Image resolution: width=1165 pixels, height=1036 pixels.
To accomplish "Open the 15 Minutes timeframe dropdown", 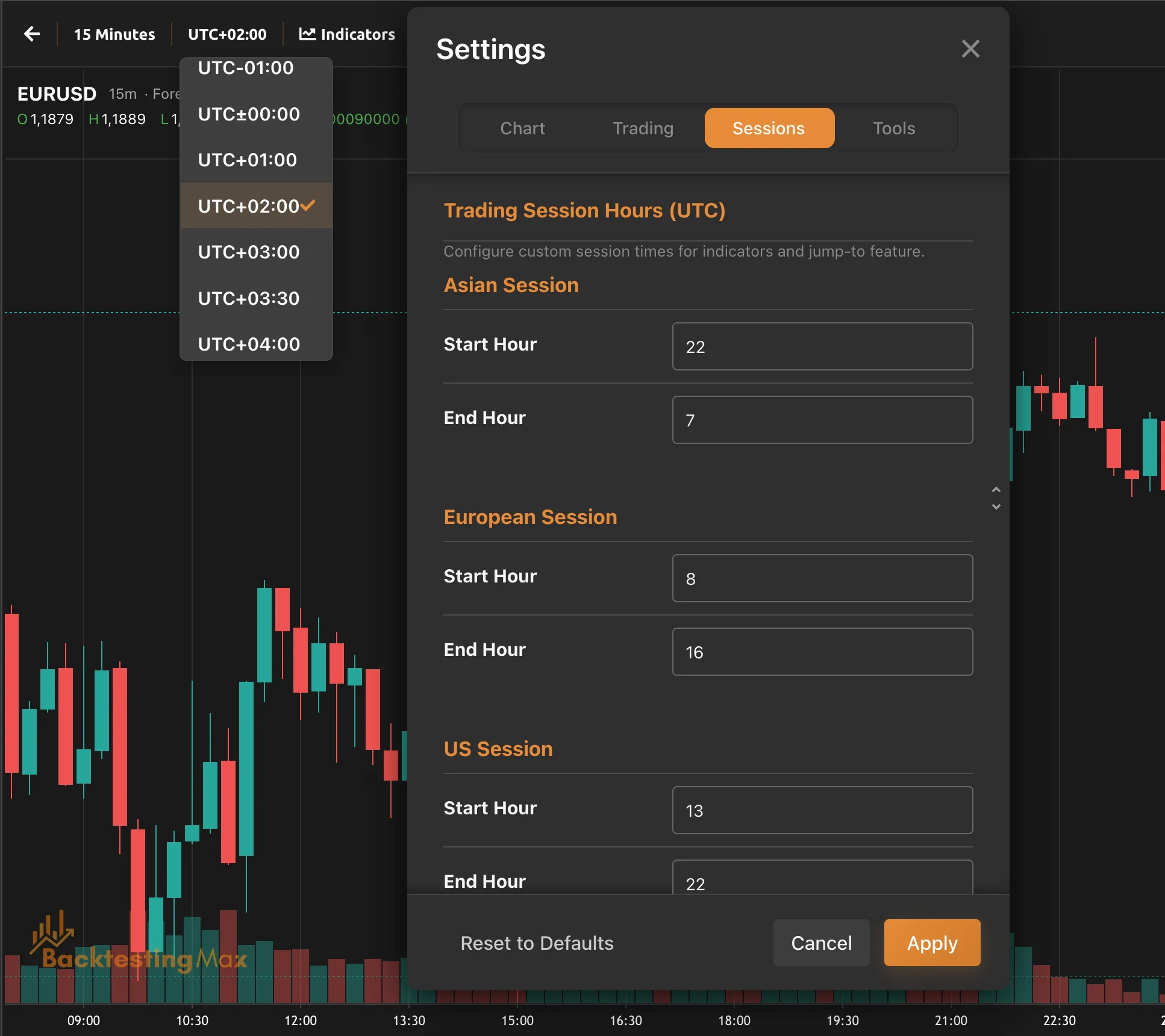I will point(114,34).
